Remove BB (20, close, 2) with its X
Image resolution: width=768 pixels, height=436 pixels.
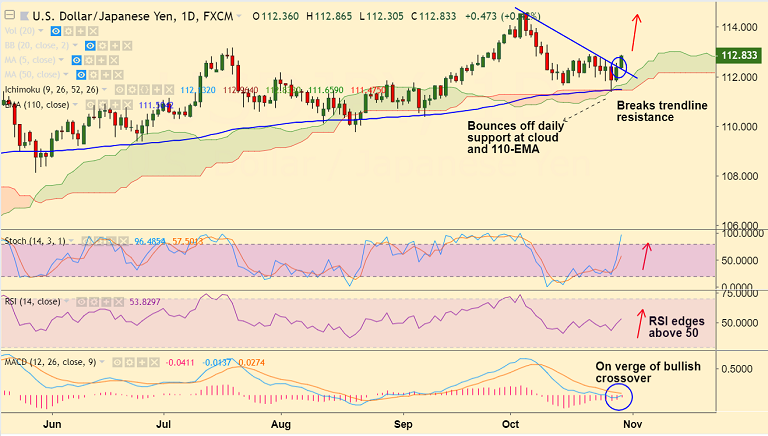tap(127, 46)
